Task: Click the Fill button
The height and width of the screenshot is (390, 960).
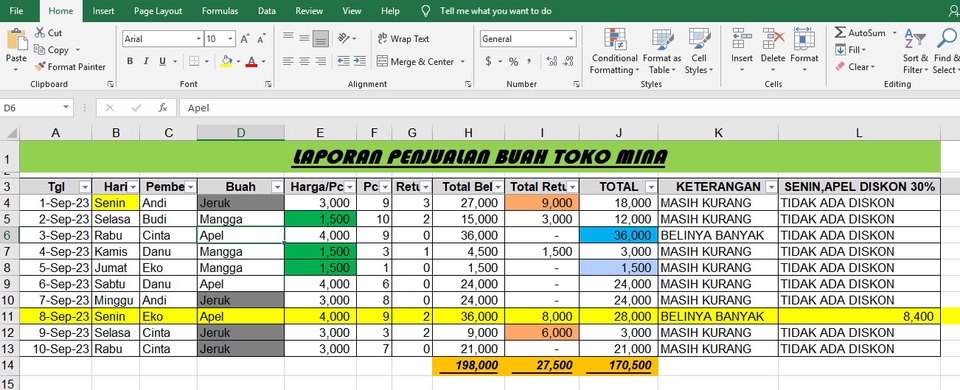Action: (x=850, y=50)
